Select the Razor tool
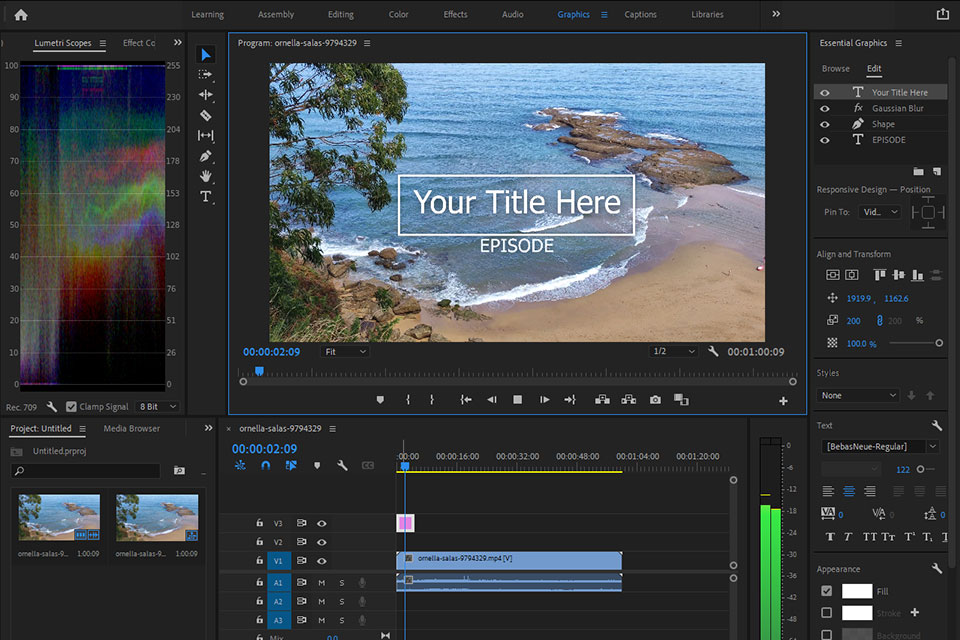Image resolution: width=960 pixels, height=640 pixels. tap(206, 115)
